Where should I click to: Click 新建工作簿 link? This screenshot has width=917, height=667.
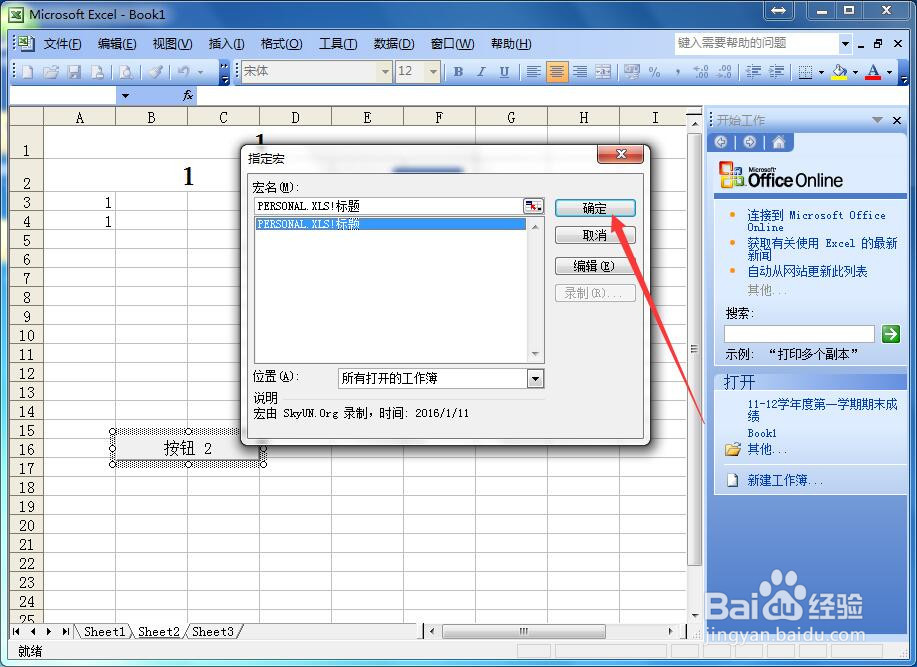(785, 481)
